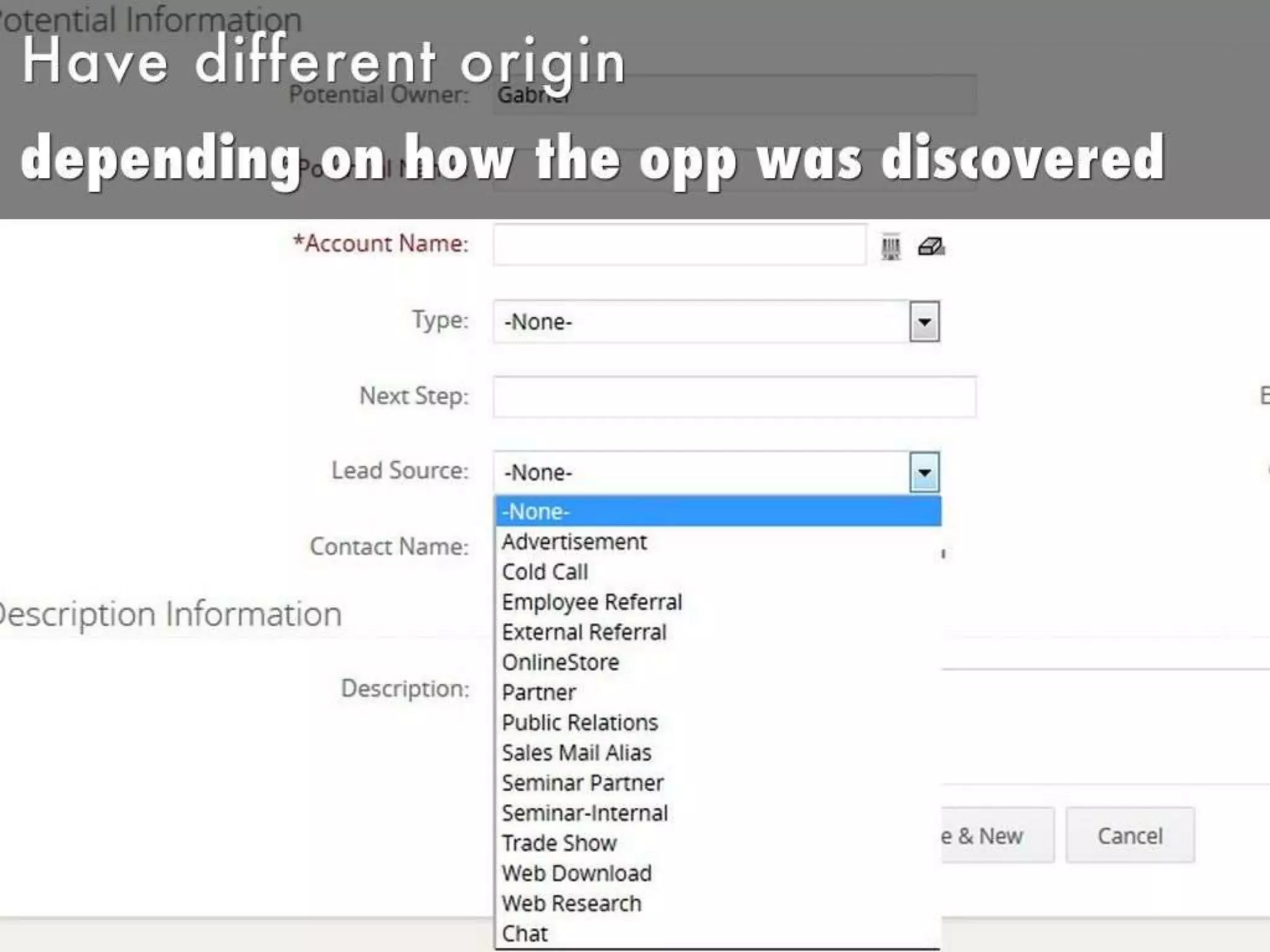Click into the Account Name field
Screen dimensions: 1270x952
coord(679,245)
